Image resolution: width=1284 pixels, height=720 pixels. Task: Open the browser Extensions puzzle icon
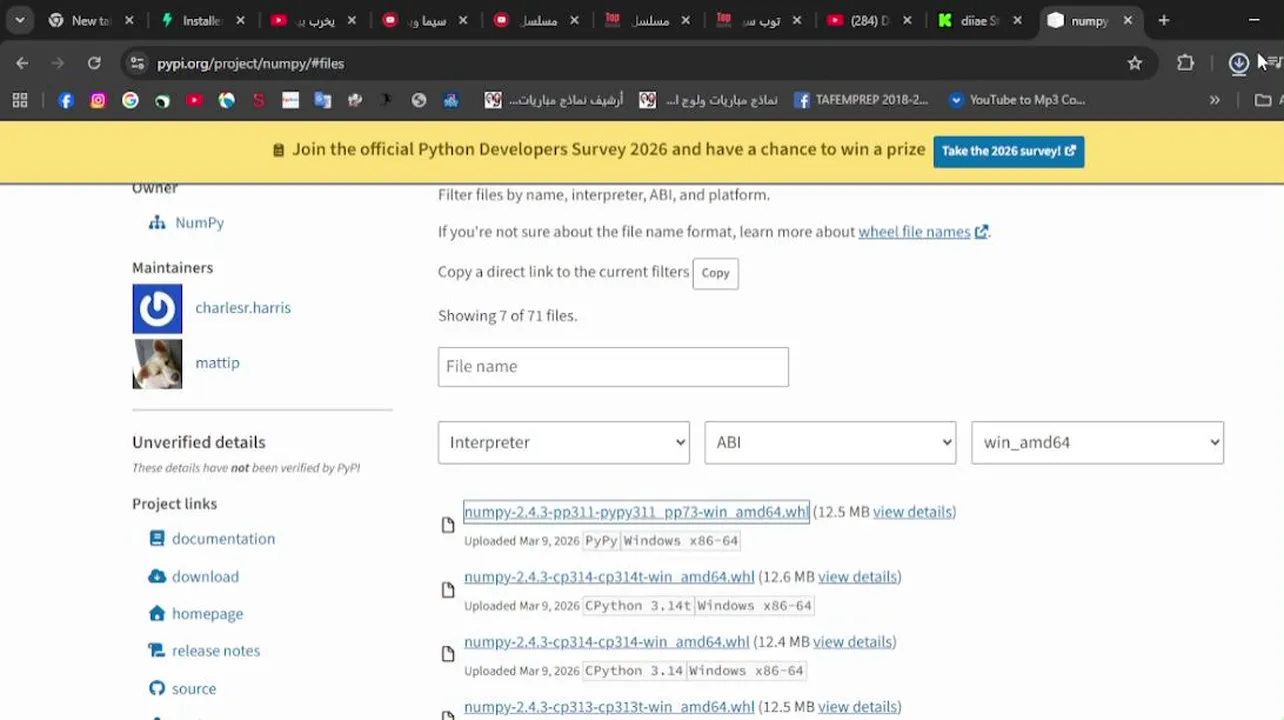coord(1185,63)
